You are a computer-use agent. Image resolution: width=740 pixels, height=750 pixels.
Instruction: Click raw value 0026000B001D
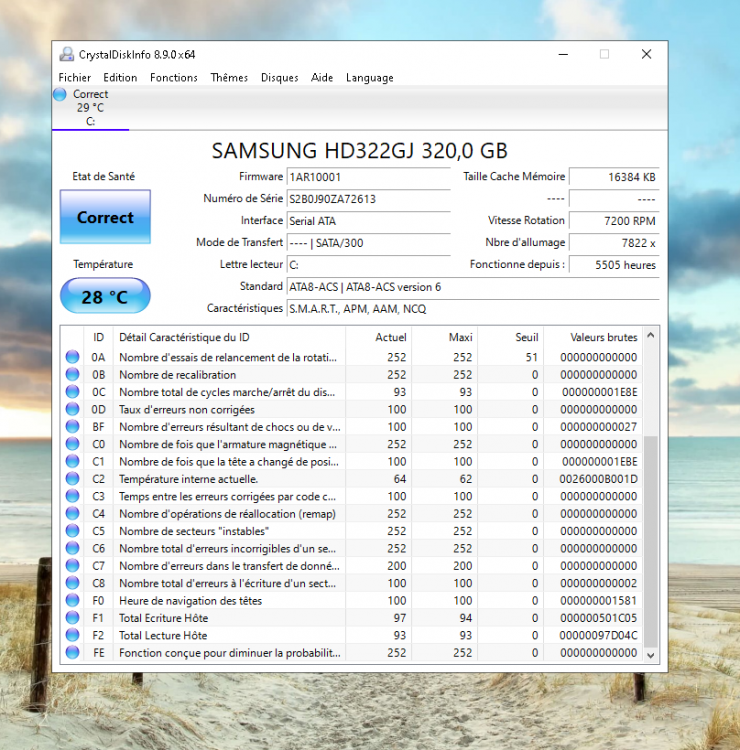tap(598, 479)
